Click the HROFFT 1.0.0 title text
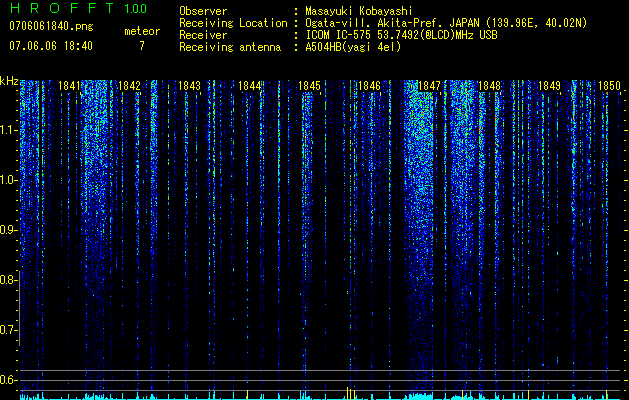The width and height of the screenshot is (629, 400). tap(78, 8)
